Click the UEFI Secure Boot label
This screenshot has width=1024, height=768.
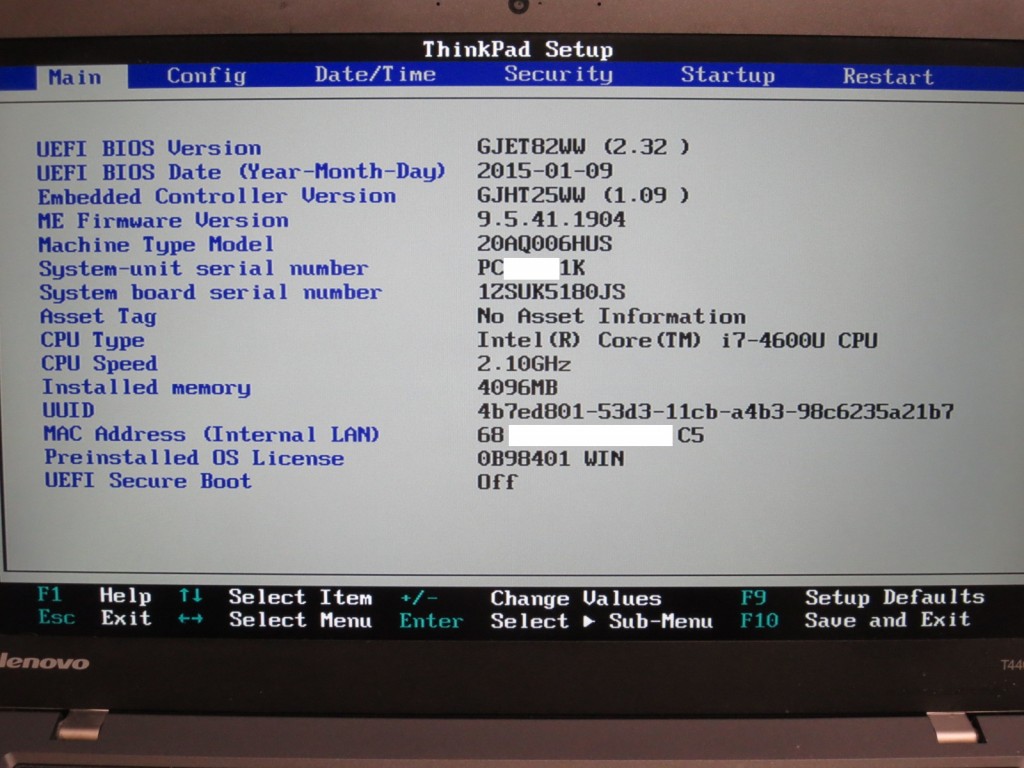click(148, 481)
